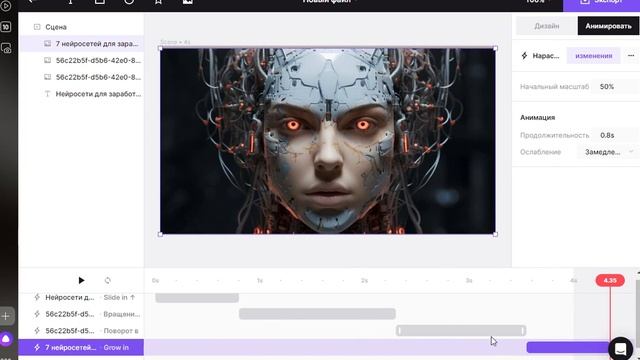Image resolution: width=640 pixels, height=360 pixels.
Task: Click the purple circle icon in the left sidebar
Action: (6, 339)
